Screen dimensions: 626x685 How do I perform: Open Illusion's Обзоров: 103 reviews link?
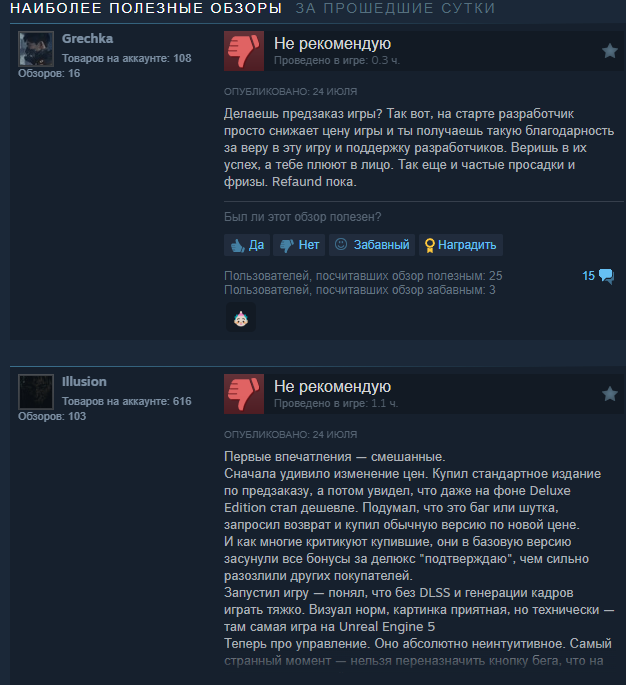coord(52,416)
